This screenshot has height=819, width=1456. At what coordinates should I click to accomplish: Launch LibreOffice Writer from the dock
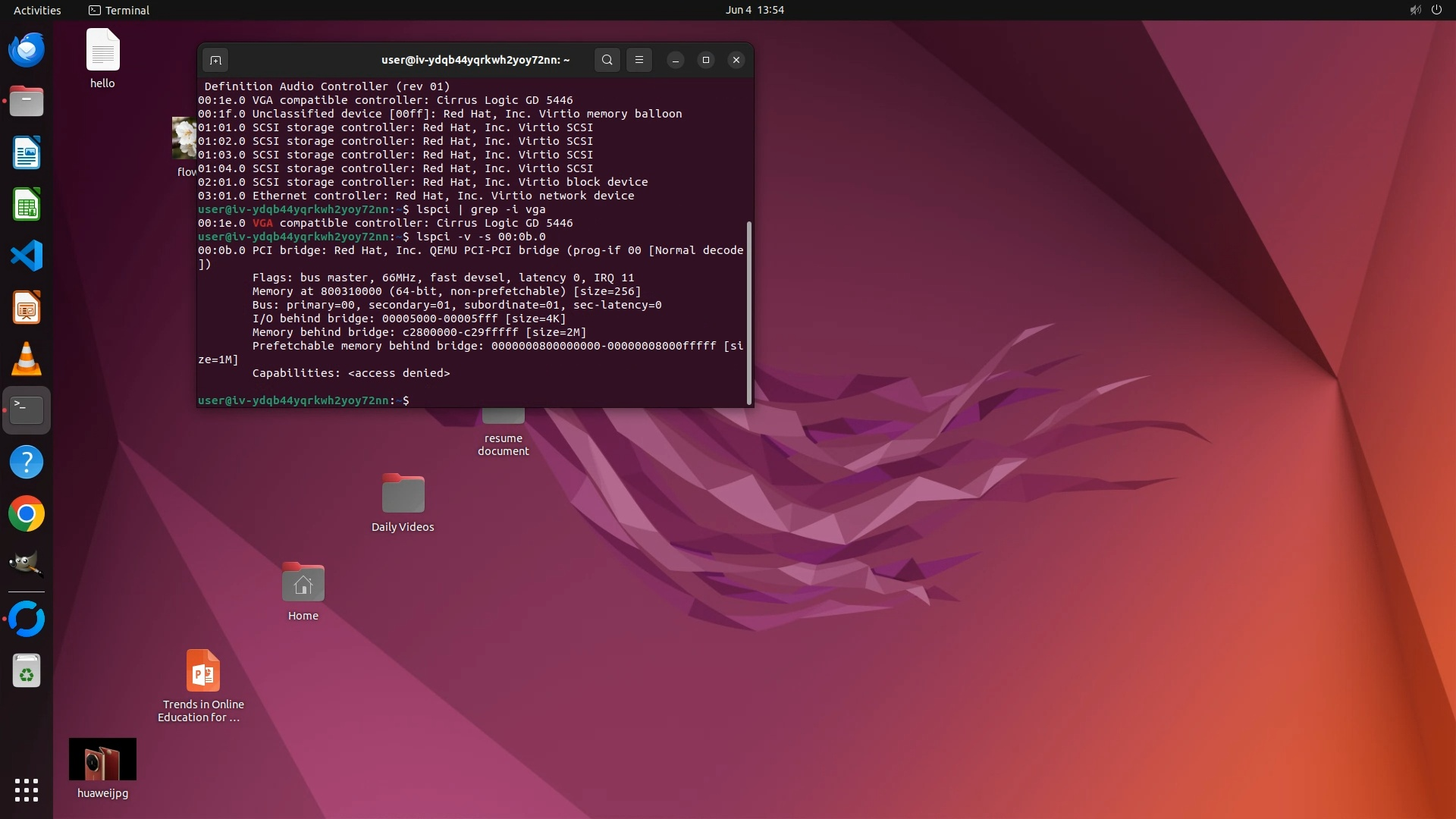[x=27, y=153]
